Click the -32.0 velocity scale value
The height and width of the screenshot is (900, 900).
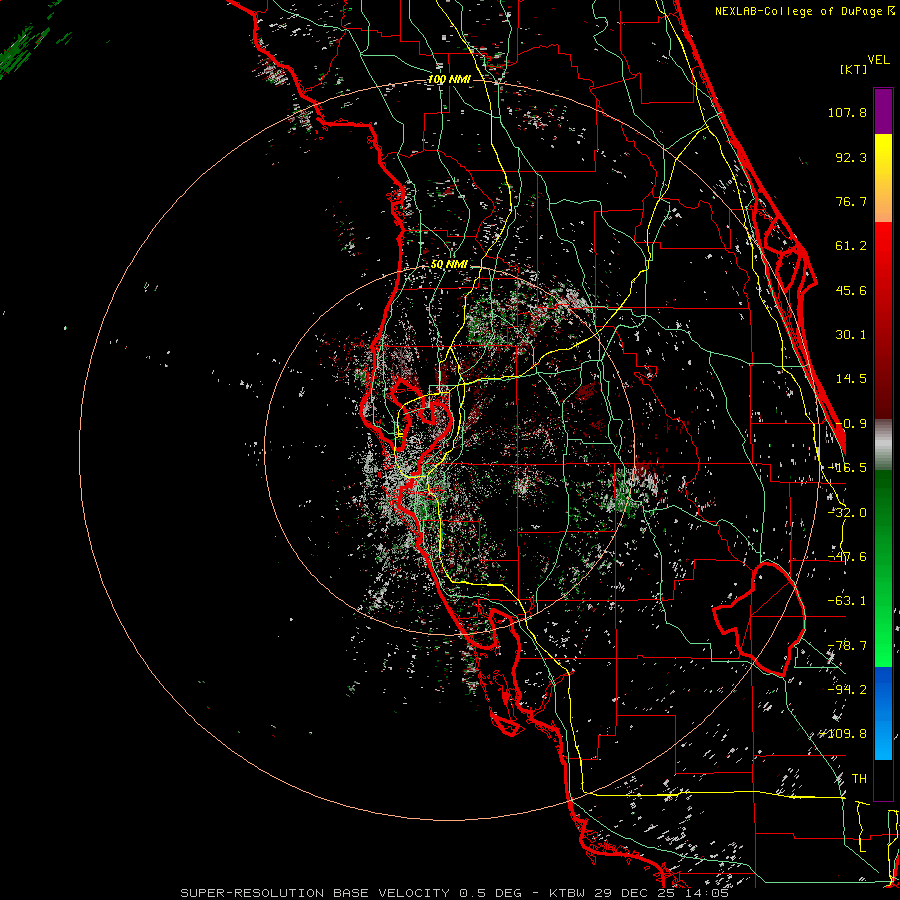[x=847, y=513]
